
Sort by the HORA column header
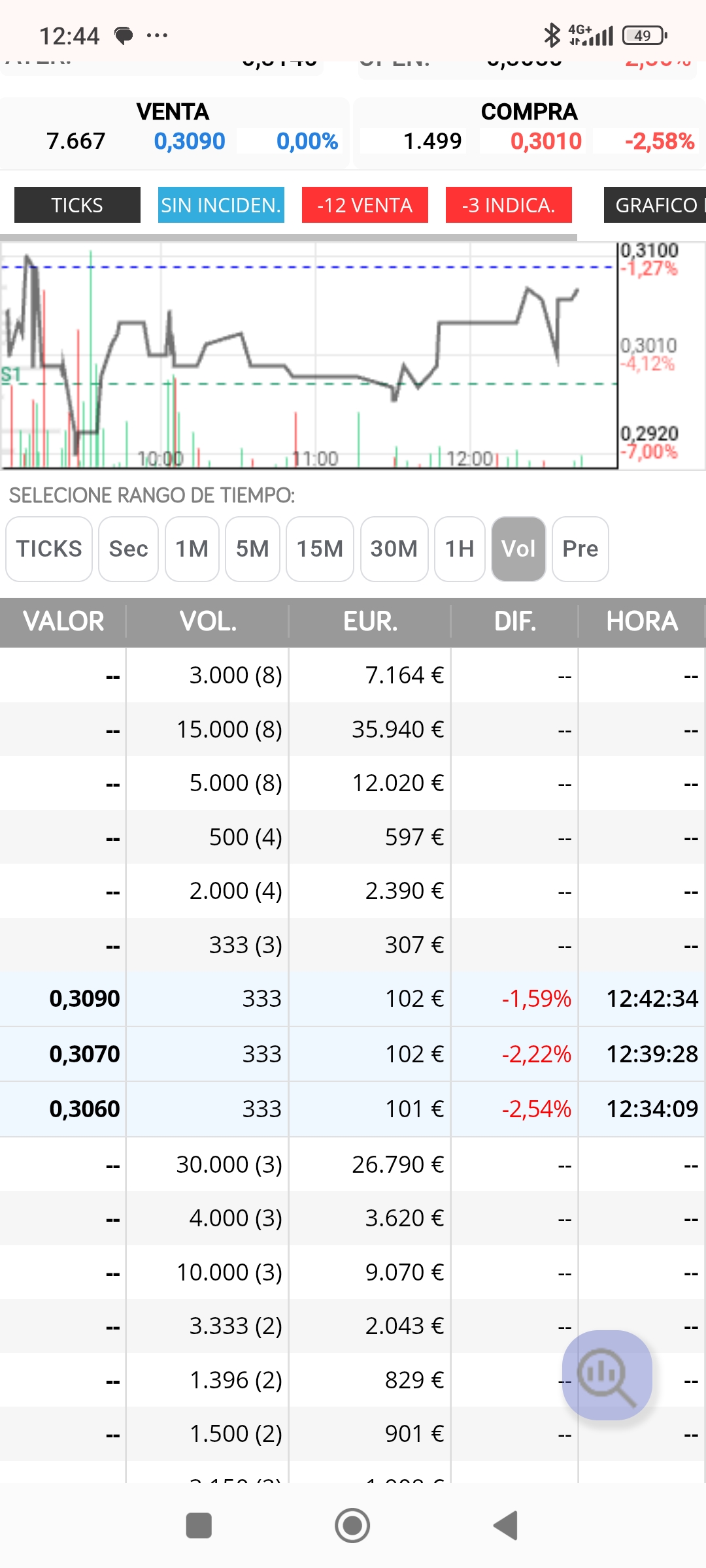(642, 621)
